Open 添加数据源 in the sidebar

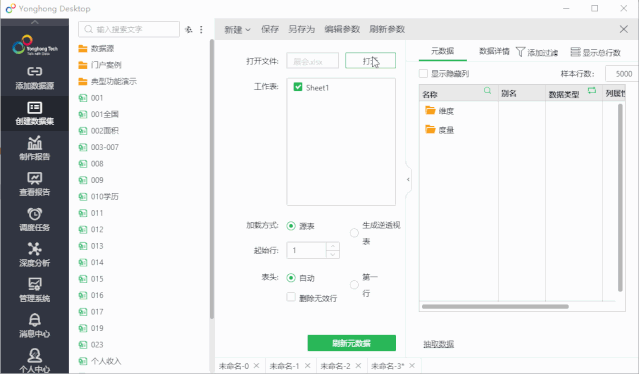35,78
